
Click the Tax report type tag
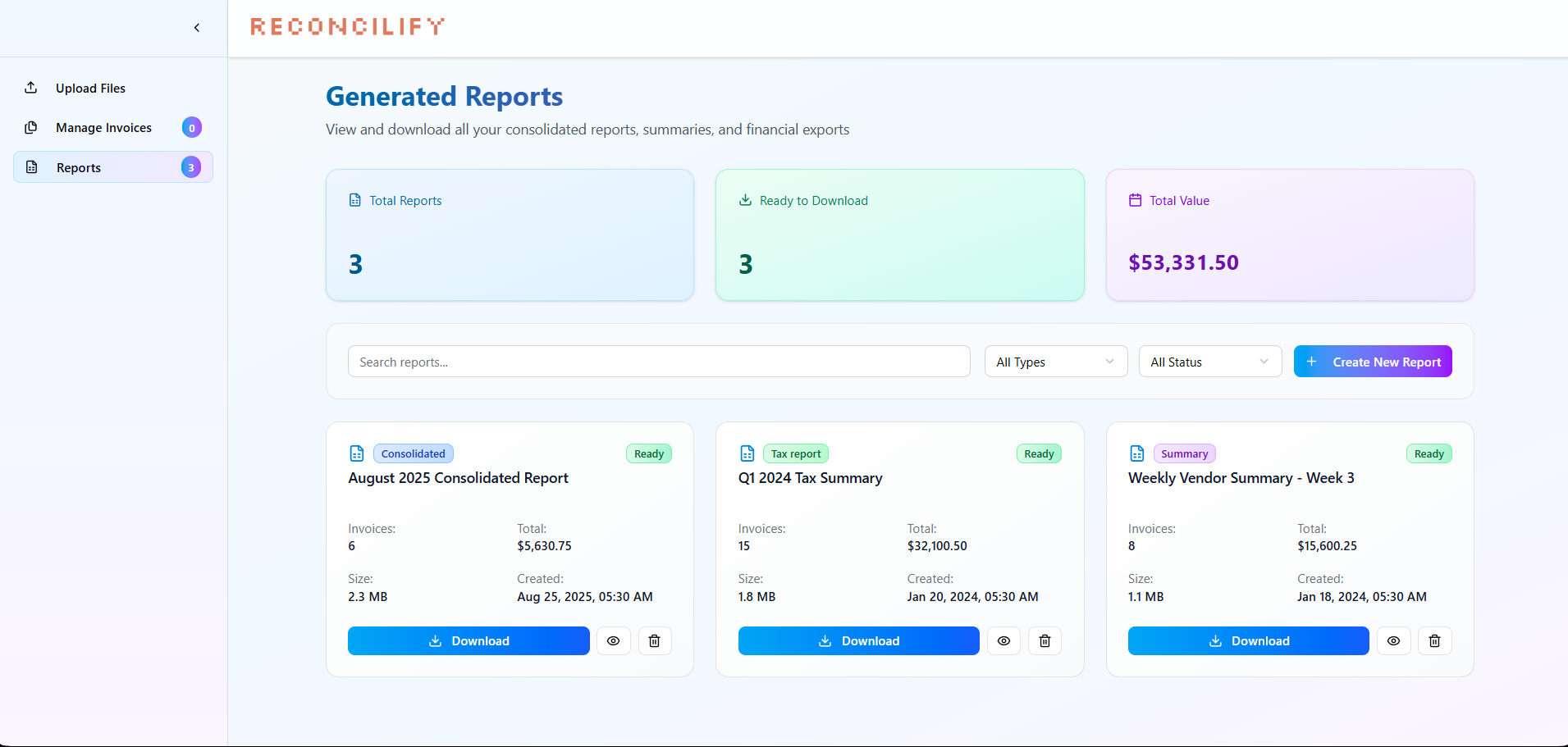[796, 453]
